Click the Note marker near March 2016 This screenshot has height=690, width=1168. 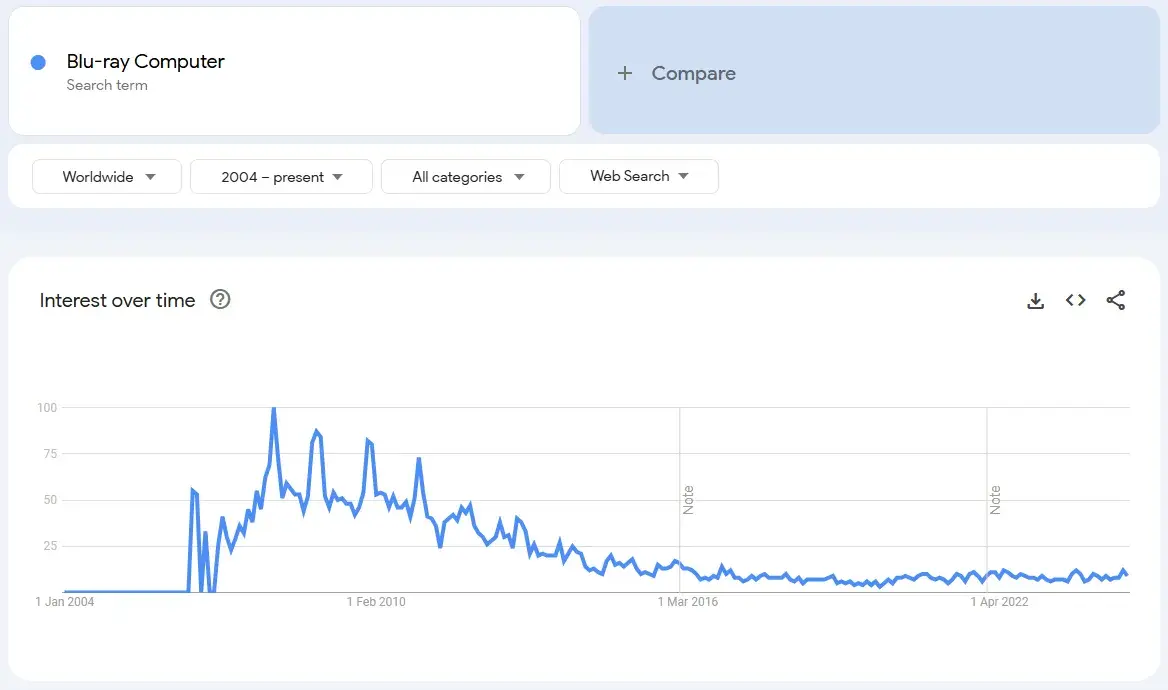click(688, 500)
